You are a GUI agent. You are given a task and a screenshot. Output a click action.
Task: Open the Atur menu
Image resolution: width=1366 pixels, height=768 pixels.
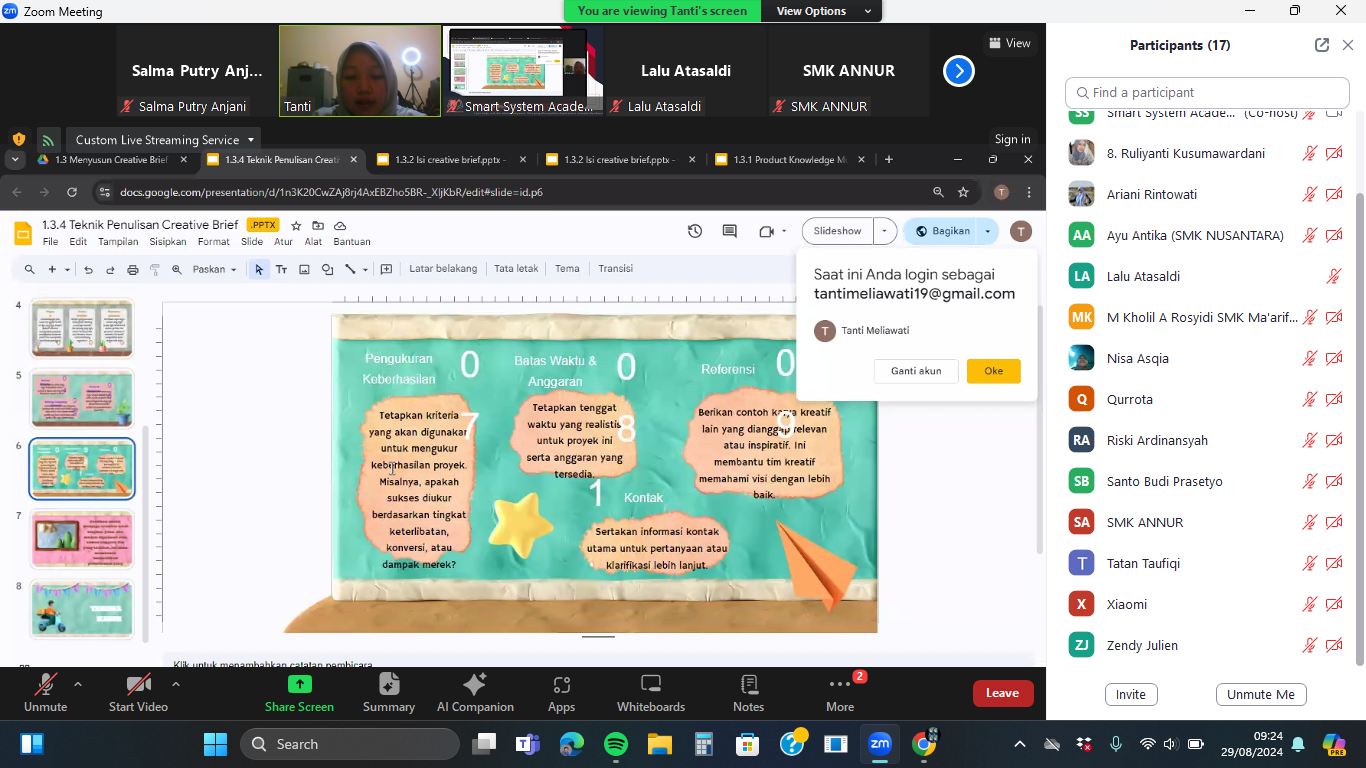point(283,242)
